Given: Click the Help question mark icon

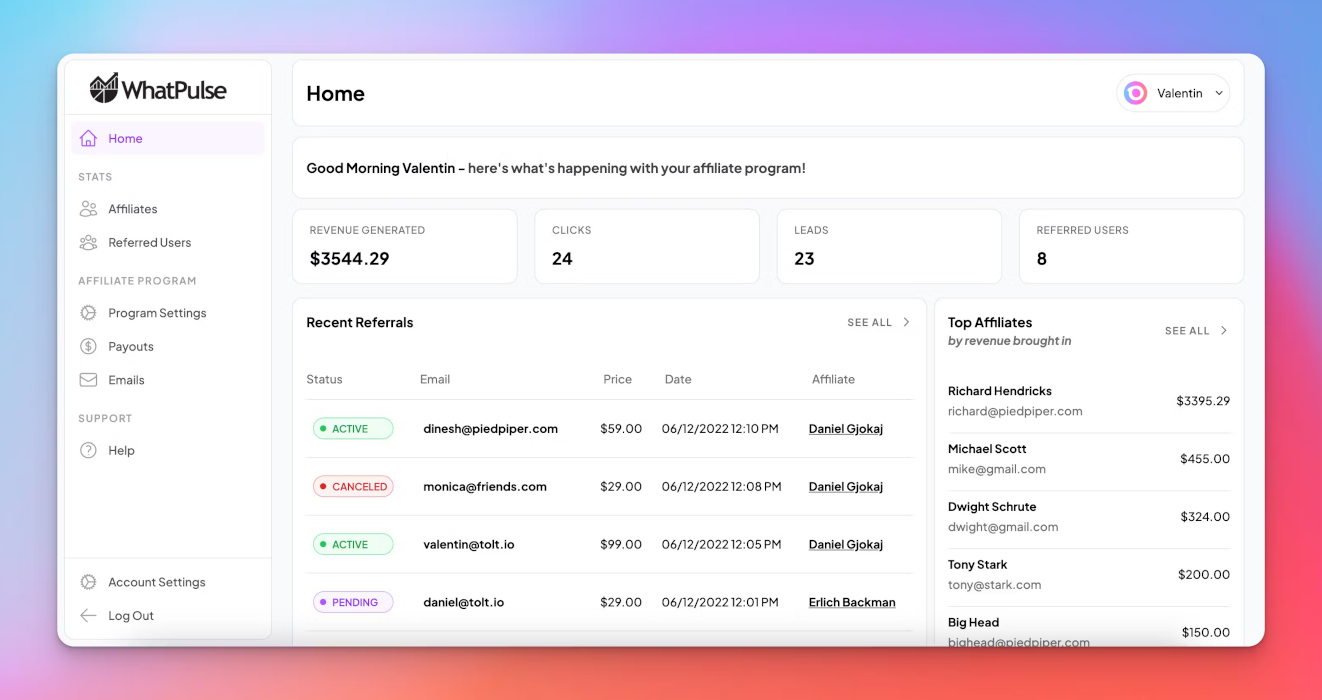Looking at the screenshot, I should coord(88,451).
